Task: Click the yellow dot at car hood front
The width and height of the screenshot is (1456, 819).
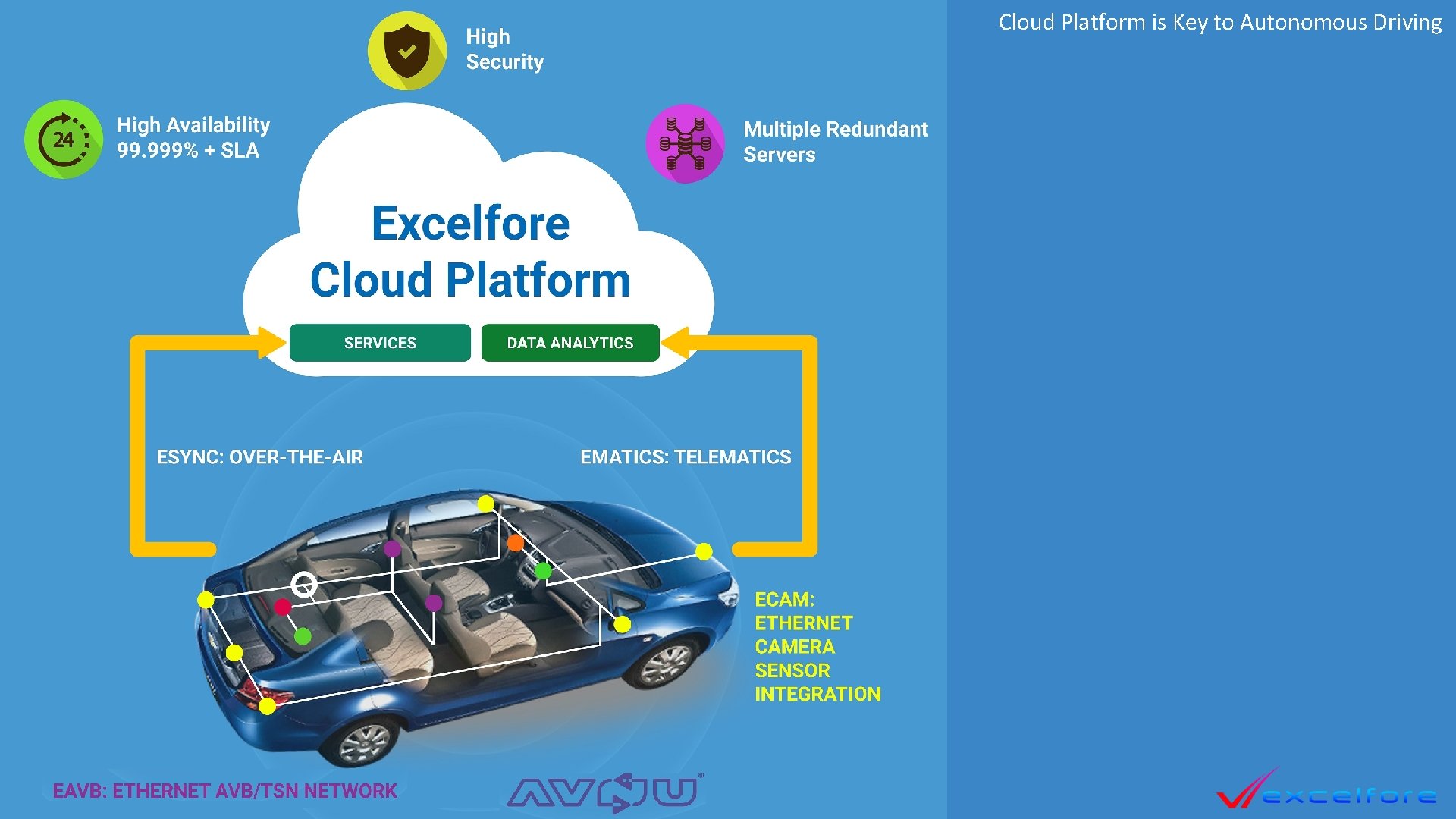Action: pyautogui.click(x=704, y=551)
